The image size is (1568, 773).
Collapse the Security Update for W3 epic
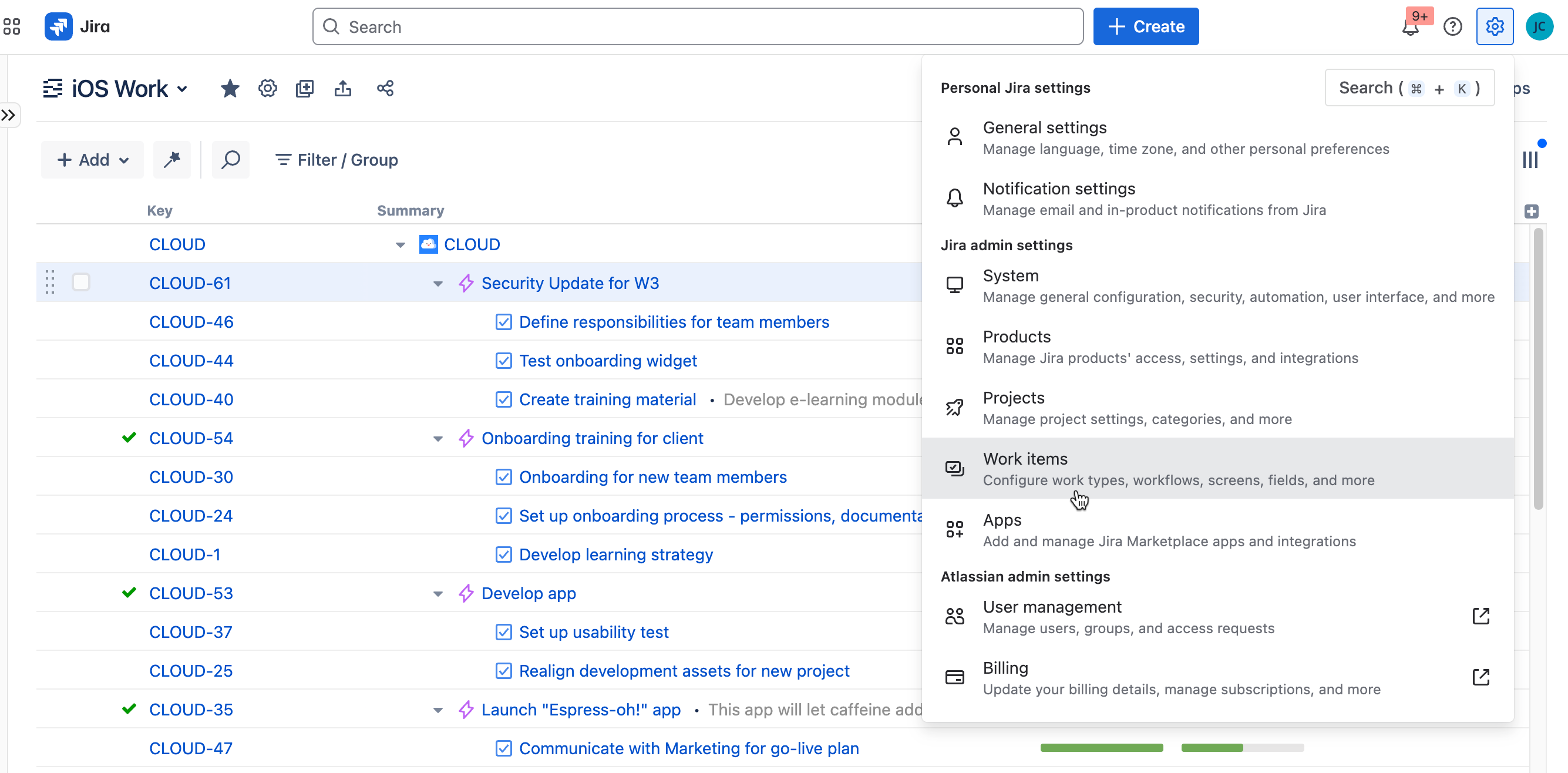(438, 284)
